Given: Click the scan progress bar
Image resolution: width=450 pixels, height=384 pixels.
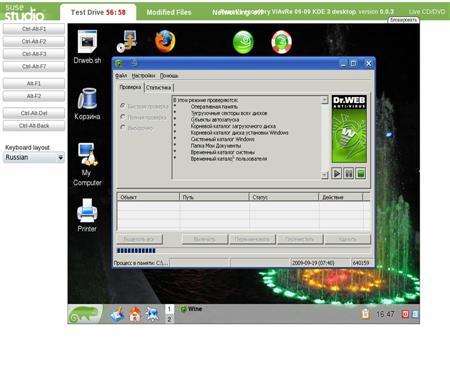Looking at the screenshot, I should point(243,251).
